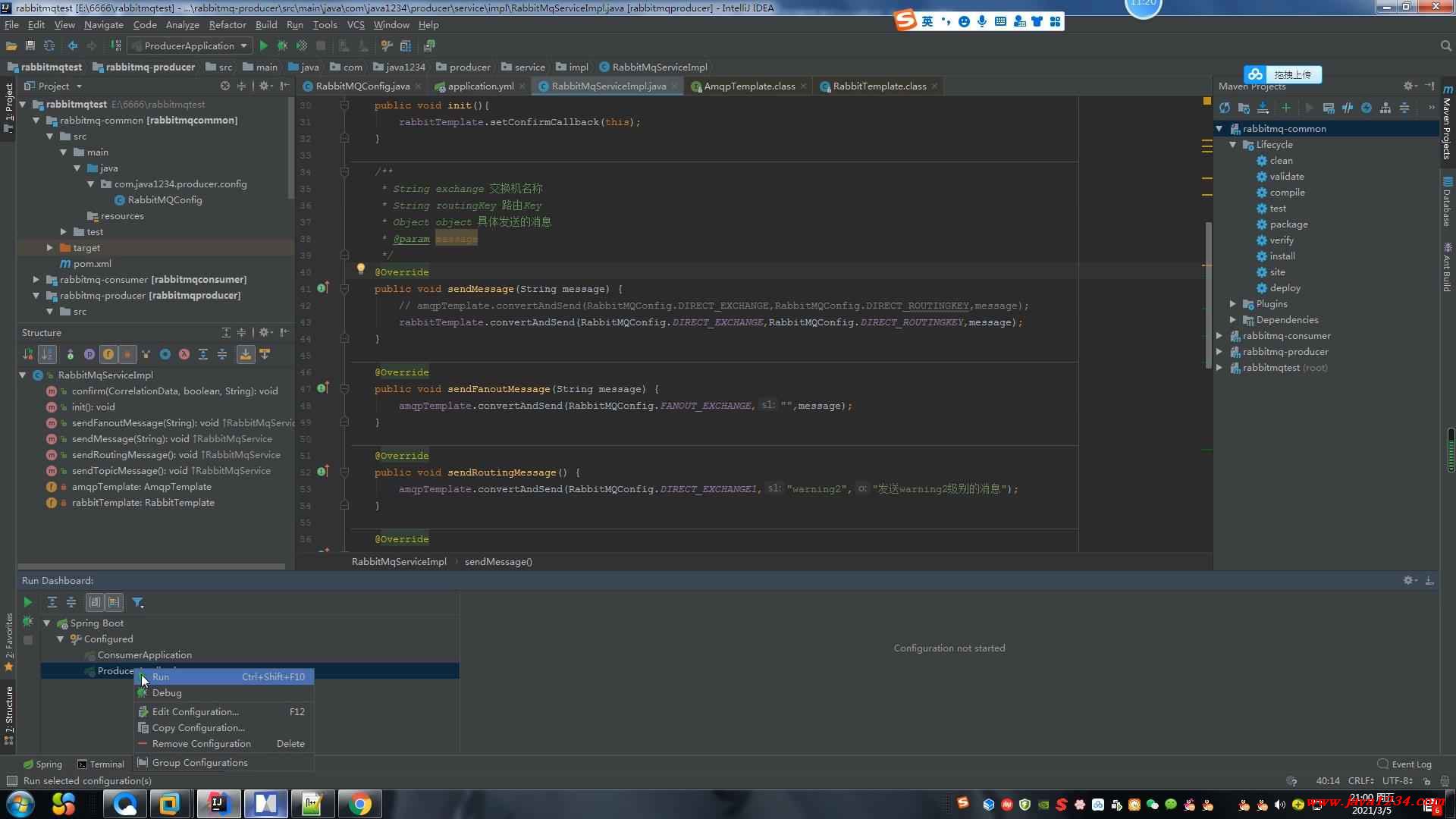The height and width of the screenshot is (819, 1456).
Task: Expand the Plugins node in Maven Projects
Action: [1233, 304]
